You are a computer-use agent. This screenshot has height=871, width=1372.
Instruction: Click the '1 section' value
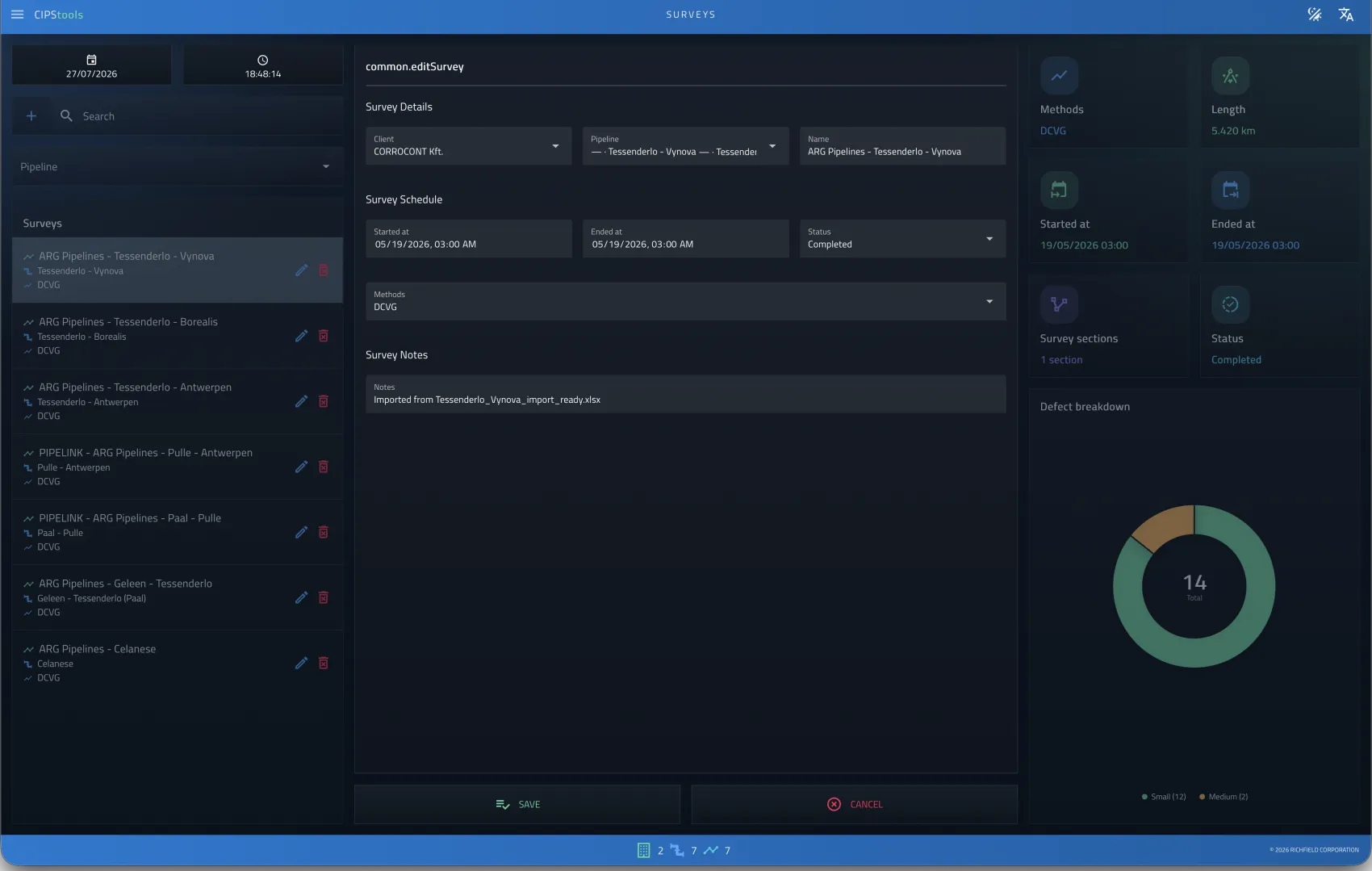tap(1061, 360)
